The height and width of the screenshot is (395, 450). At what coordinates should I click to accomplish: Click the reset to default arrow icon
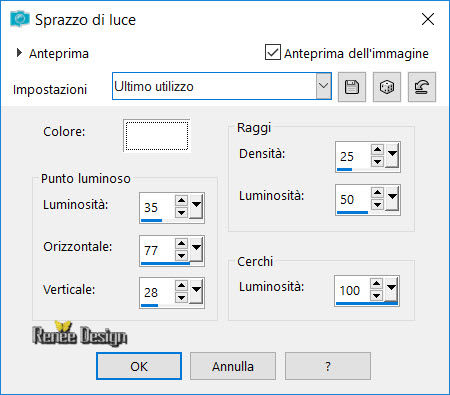(x=422, y=87)
